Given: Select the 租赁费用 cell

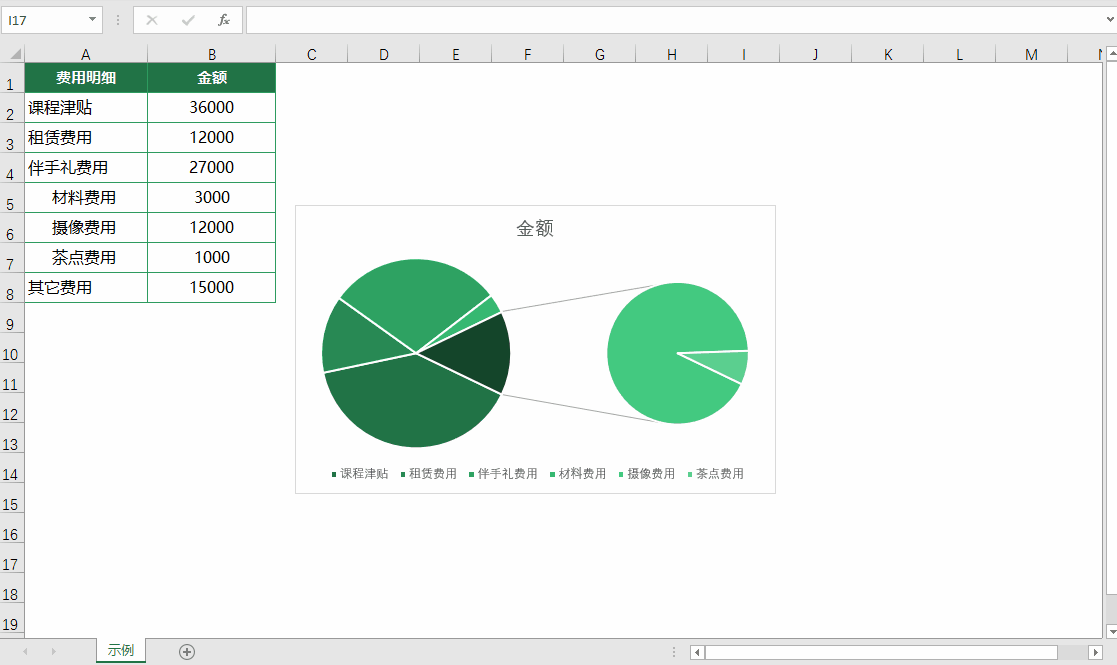Looking at the screenshot, I should [x=85, y=137].
